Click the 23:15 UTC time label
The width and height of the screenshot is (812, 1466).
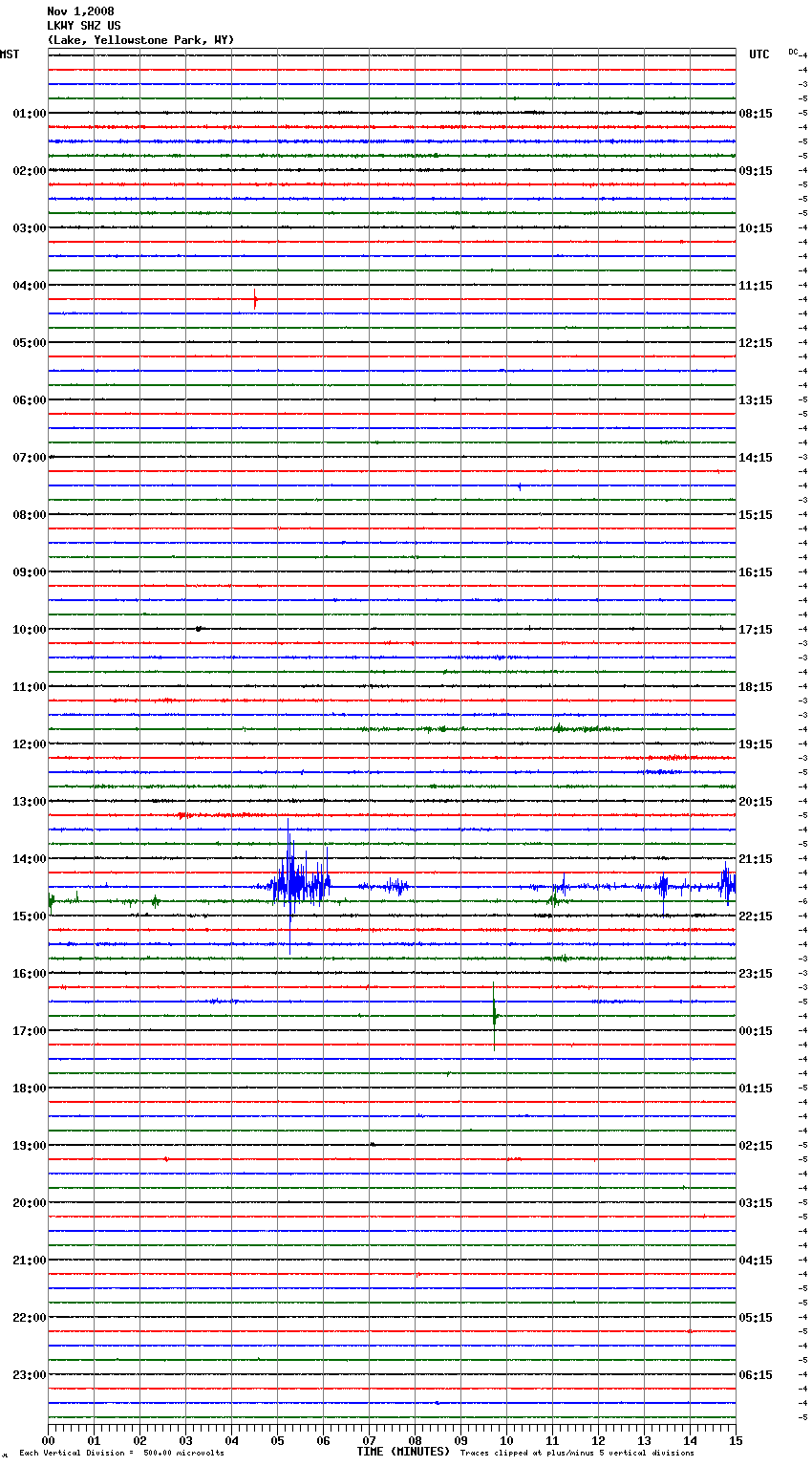(756, 974)
